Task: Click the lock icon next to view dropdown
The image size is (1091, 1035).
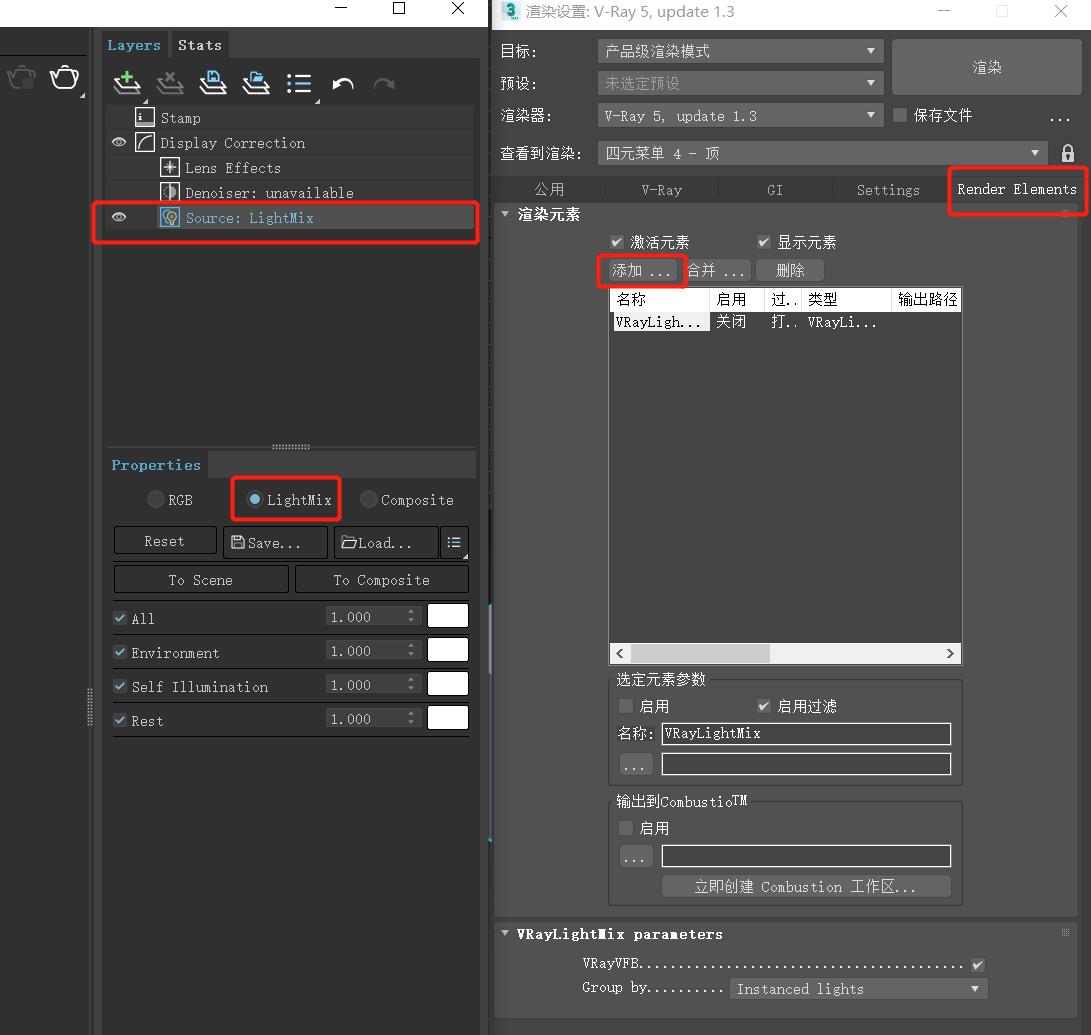Action: click(x=1067, y=153)
